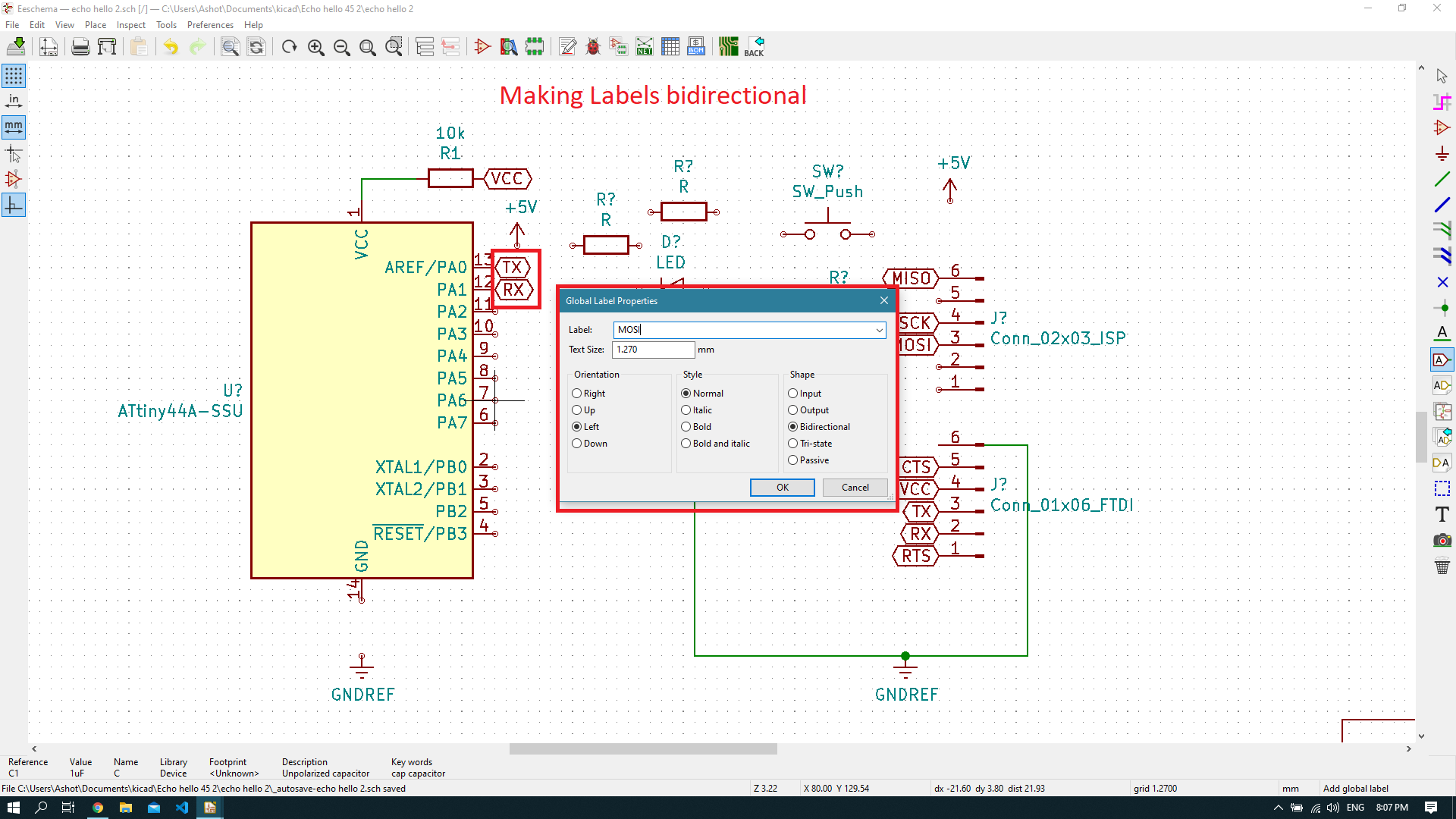
Task: Click the Print schematic icon
Action: pos(80,47)
